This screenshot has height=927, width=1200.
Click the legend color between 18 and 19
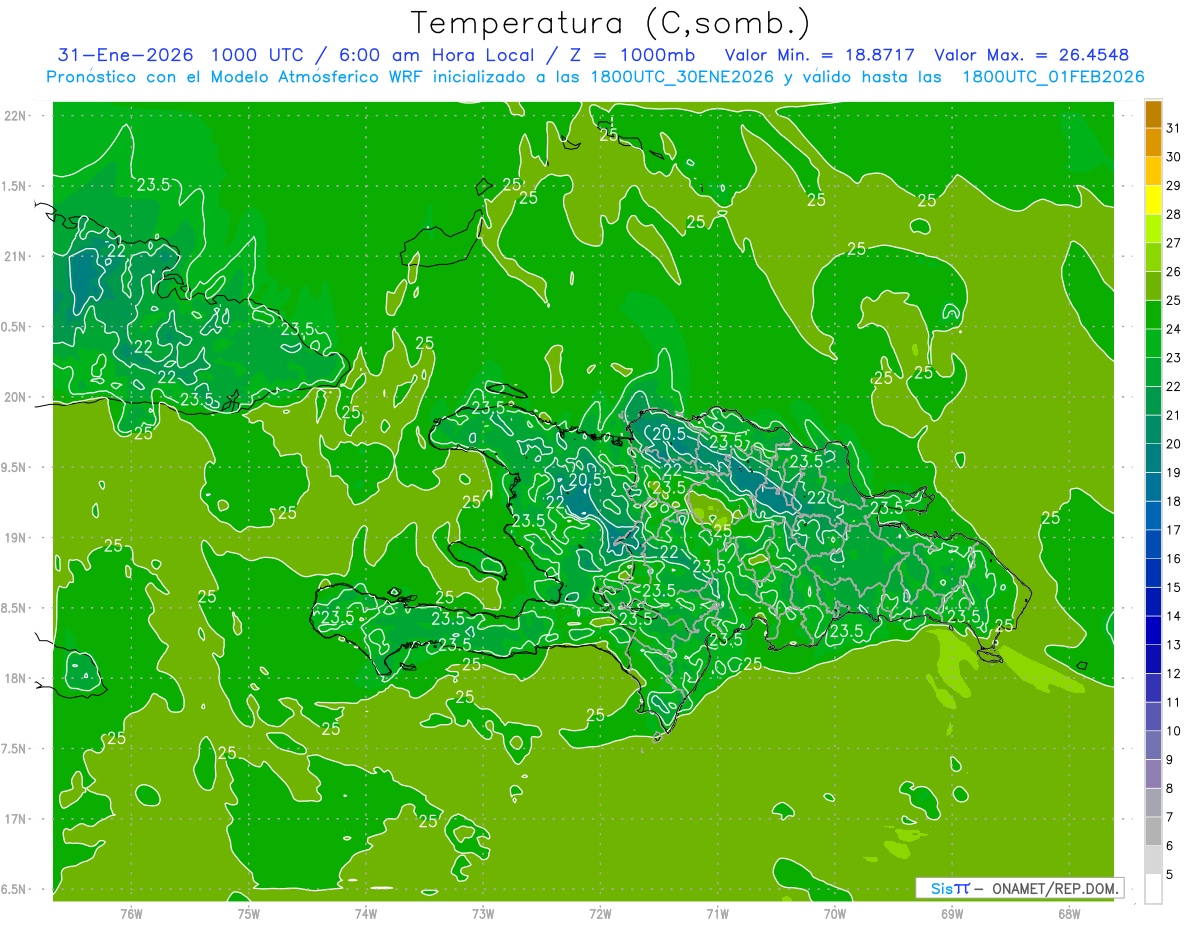coord(1153,488)
